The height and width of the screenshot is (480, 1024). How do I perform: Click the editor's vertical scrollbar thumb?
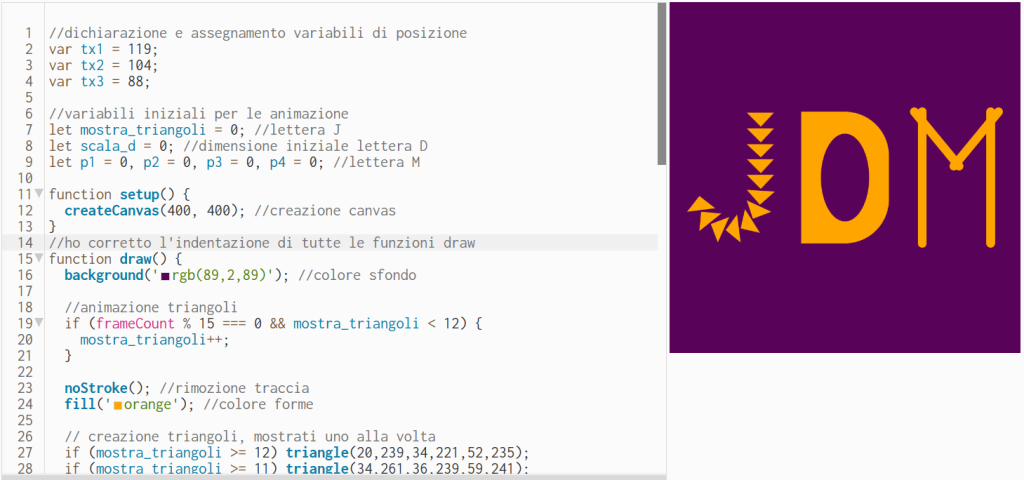(x=661, y=80)
